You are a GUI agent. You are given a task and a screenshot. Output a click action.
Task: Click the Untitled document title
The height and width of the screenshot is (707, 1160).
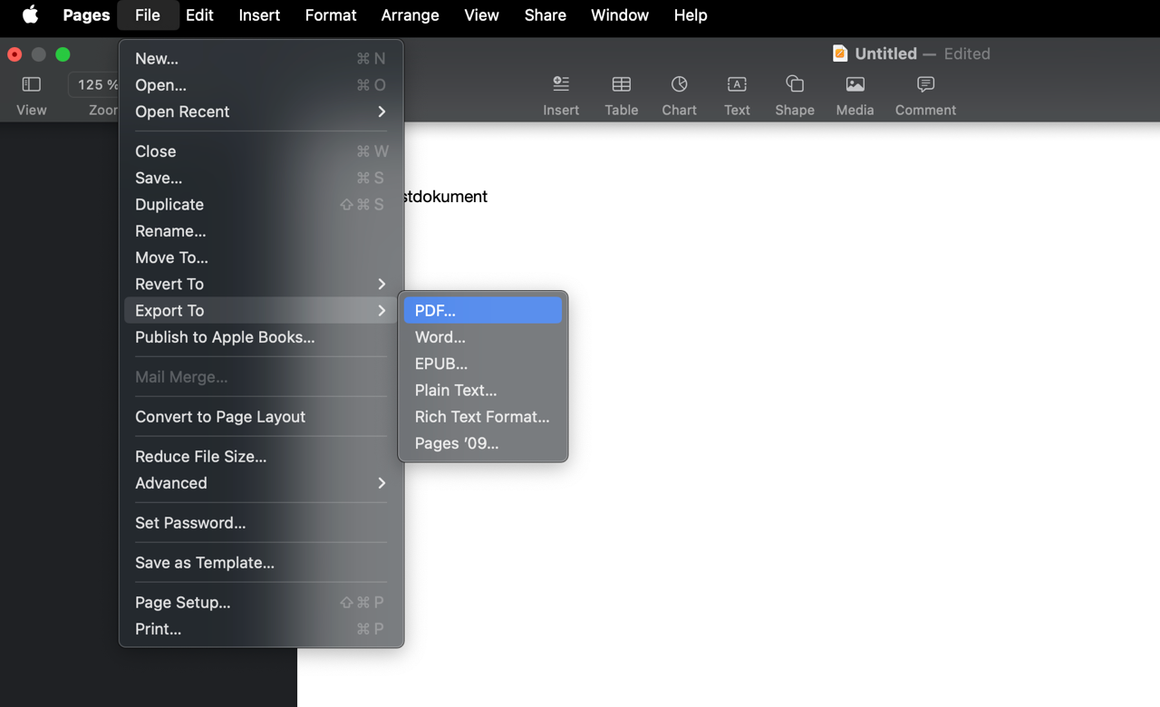(886, 54)
